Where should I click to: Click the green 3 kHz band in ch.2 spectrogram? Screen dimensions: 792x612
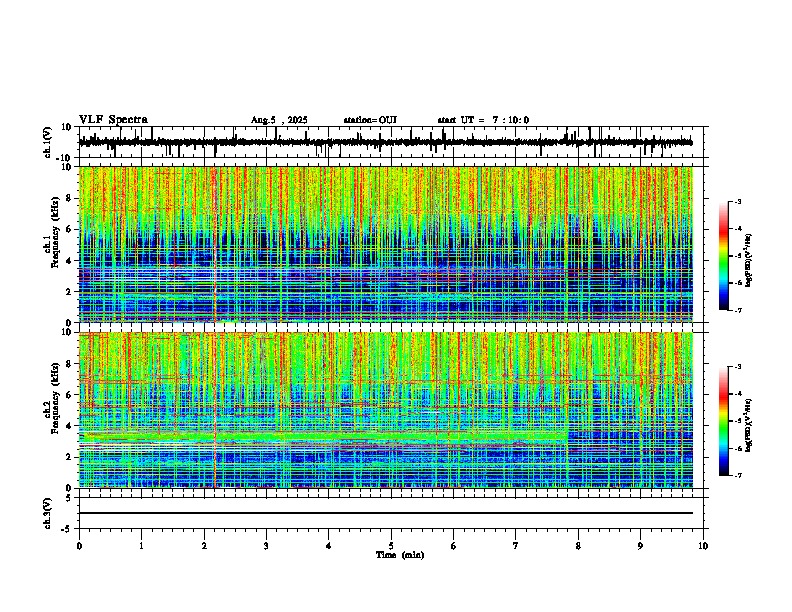tap(323, 436)
